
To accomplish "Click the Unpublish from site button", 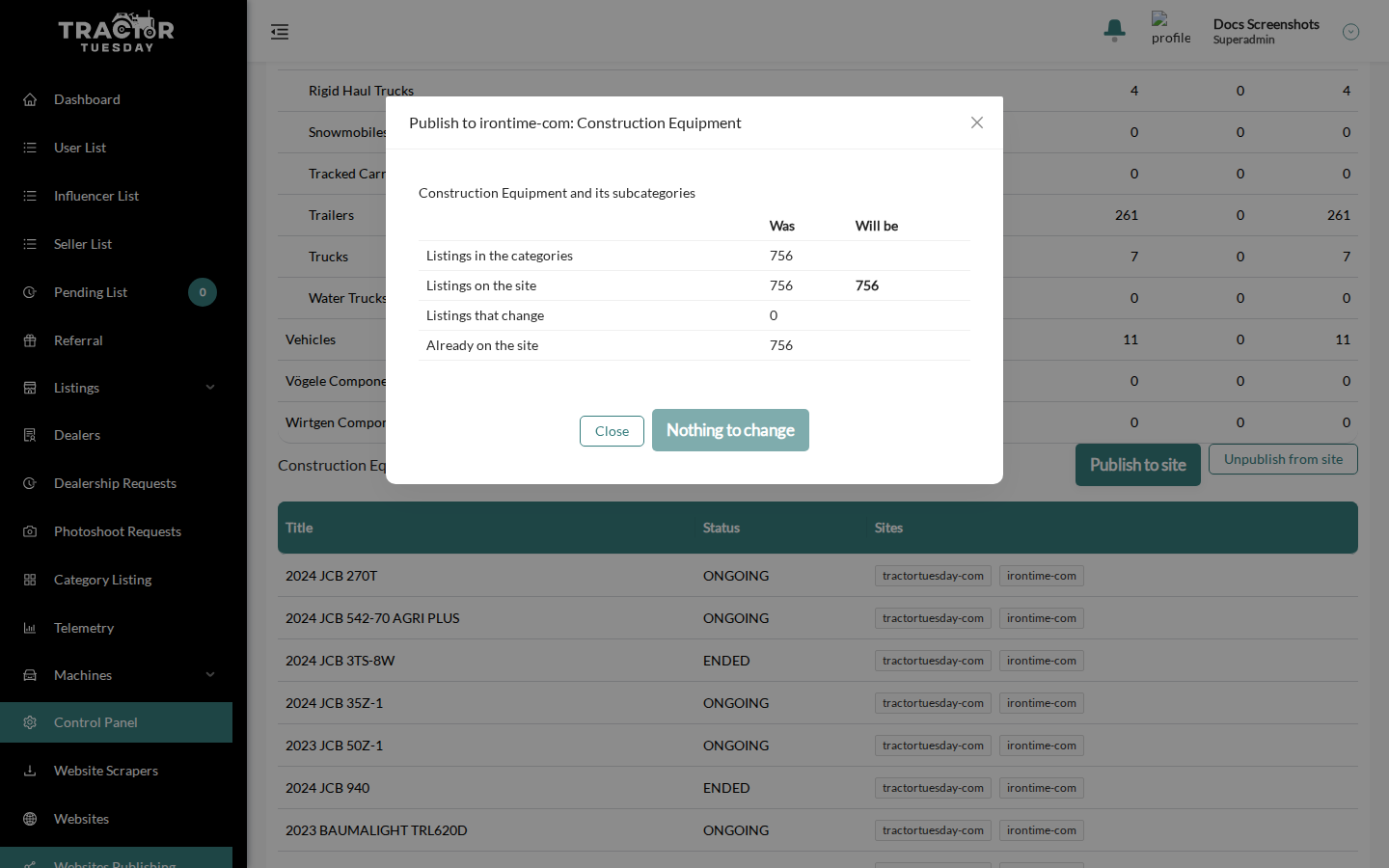I will point(1283,459).
